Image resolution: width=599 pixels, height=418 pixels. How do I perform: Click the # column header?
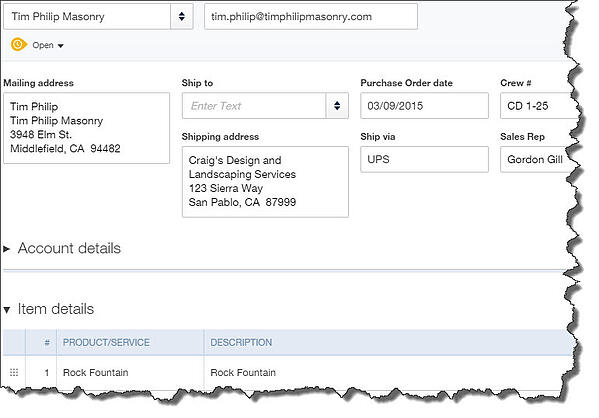coord(47,342)
